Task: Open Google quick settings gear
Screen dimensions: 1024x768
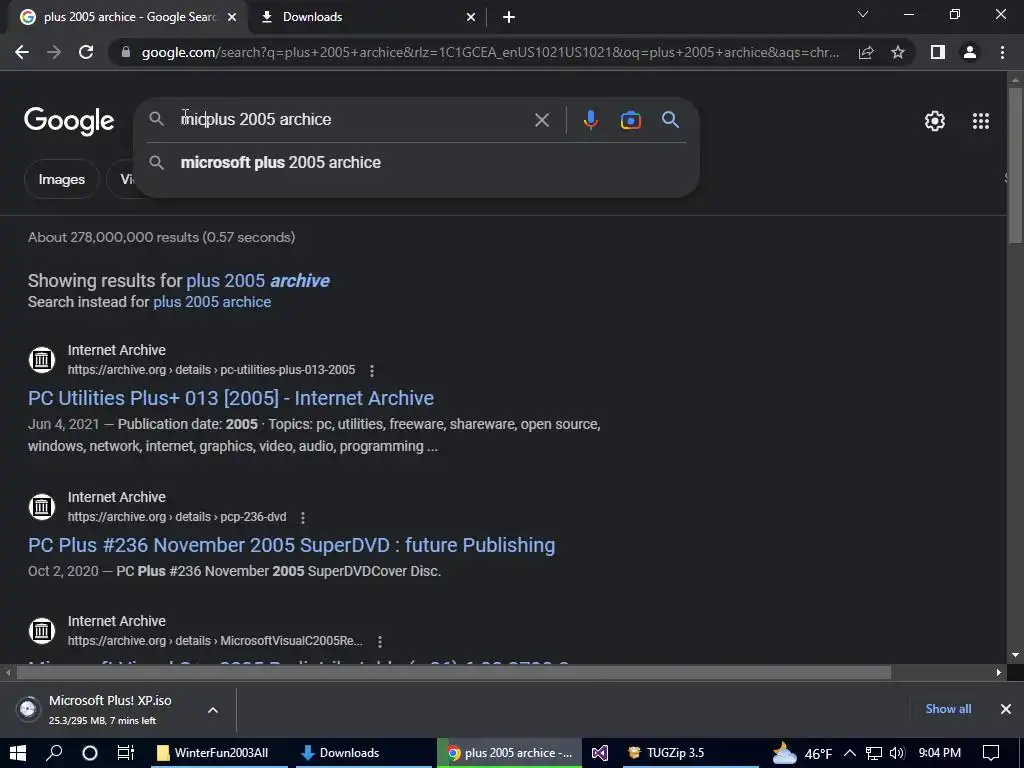Action: [935, 121]
